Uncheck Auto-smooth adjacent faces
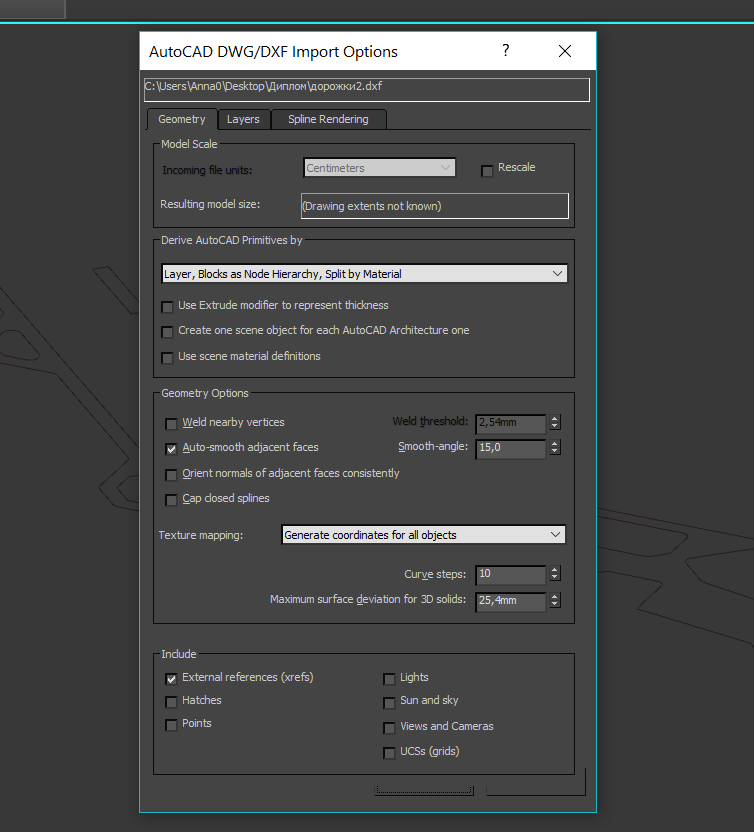Screen dimensions: 754x832 pyautogui.click(x=171, y=449)
